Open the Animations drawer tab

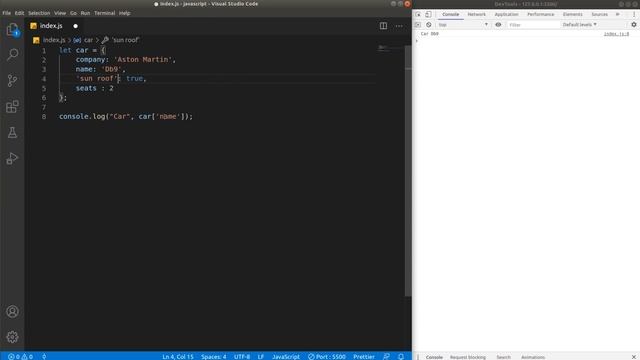pyautogui.click(x=533, y=357)
